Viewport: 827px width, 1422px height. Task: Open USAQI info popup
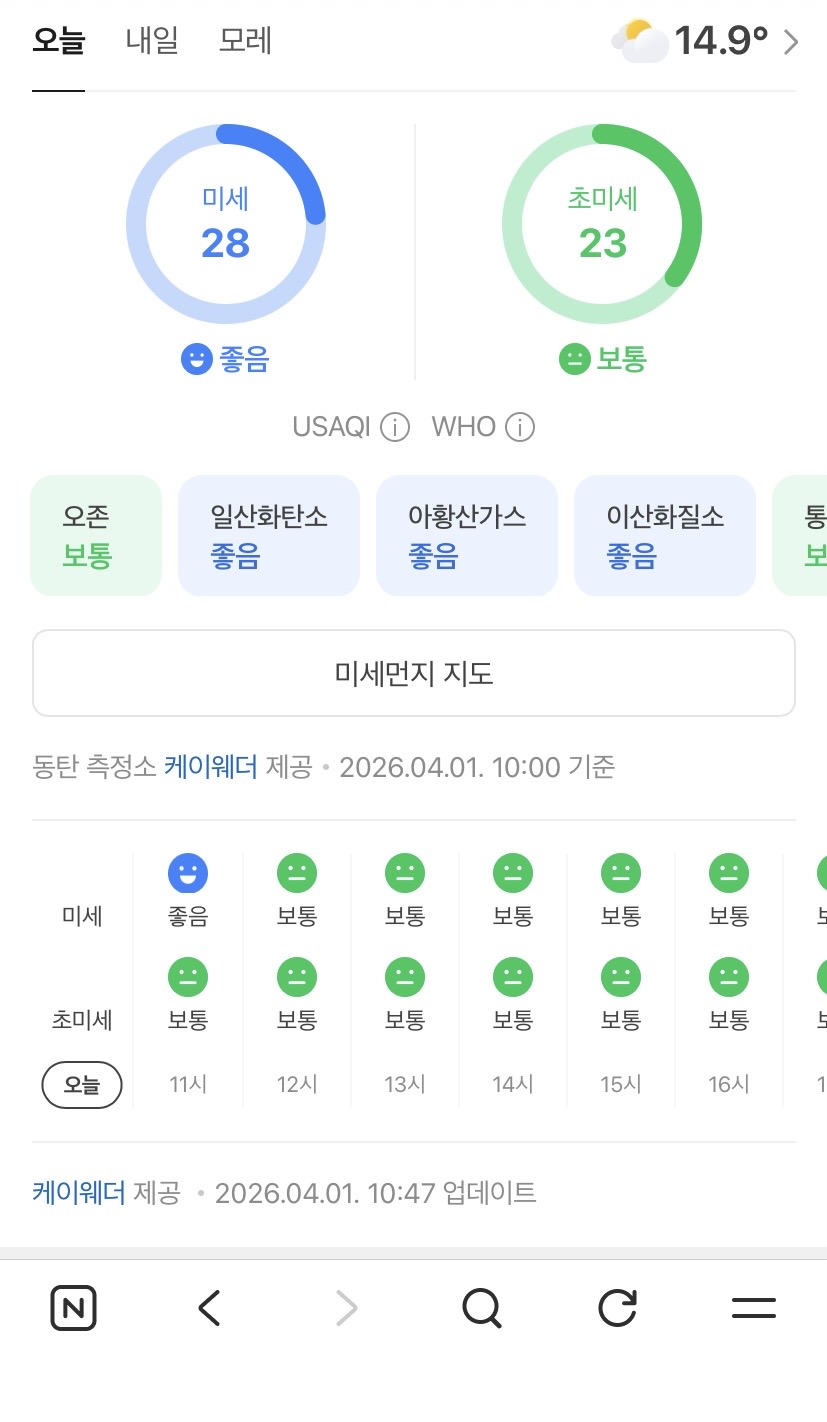tap(395, 426)
